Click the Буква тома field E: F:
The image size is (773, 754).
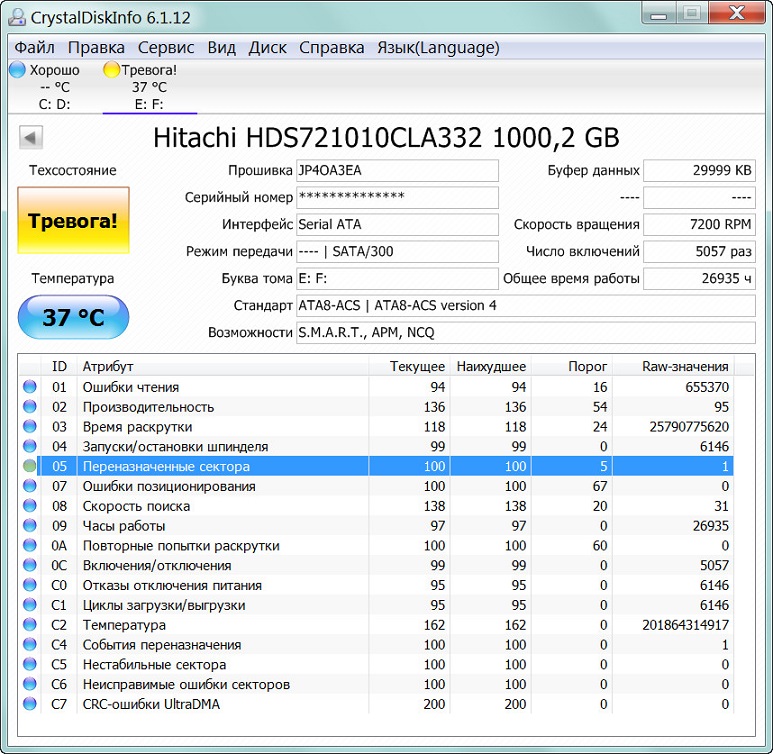397,279
